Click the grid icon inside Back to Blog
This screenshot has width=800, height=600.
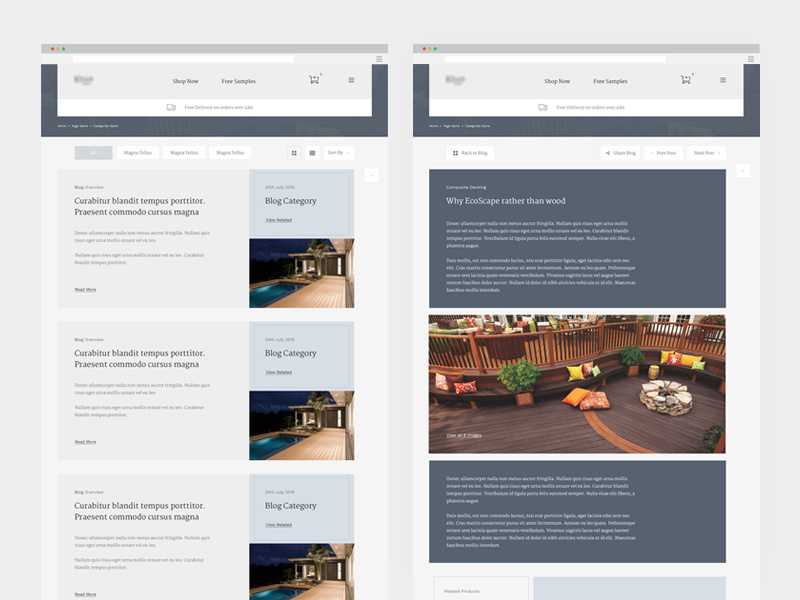point(455,152)
